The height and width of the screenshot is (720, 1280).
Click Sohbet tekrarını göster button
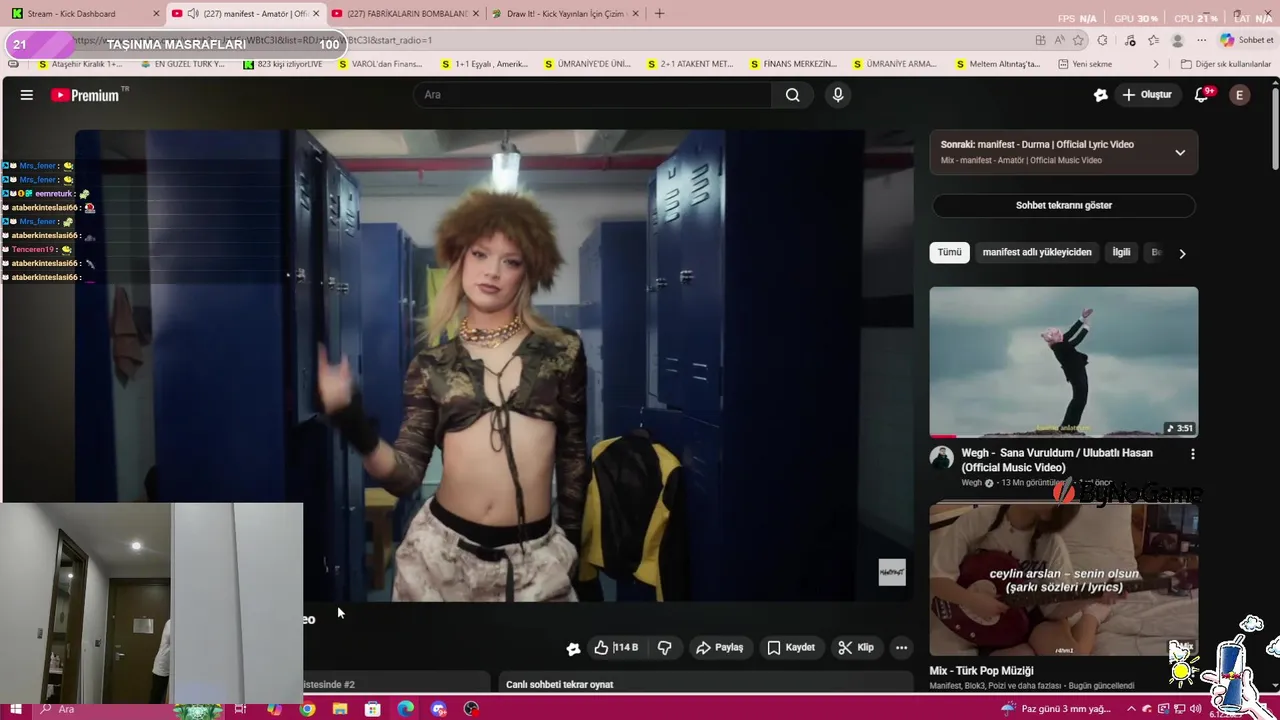[x=1064, y=205]
